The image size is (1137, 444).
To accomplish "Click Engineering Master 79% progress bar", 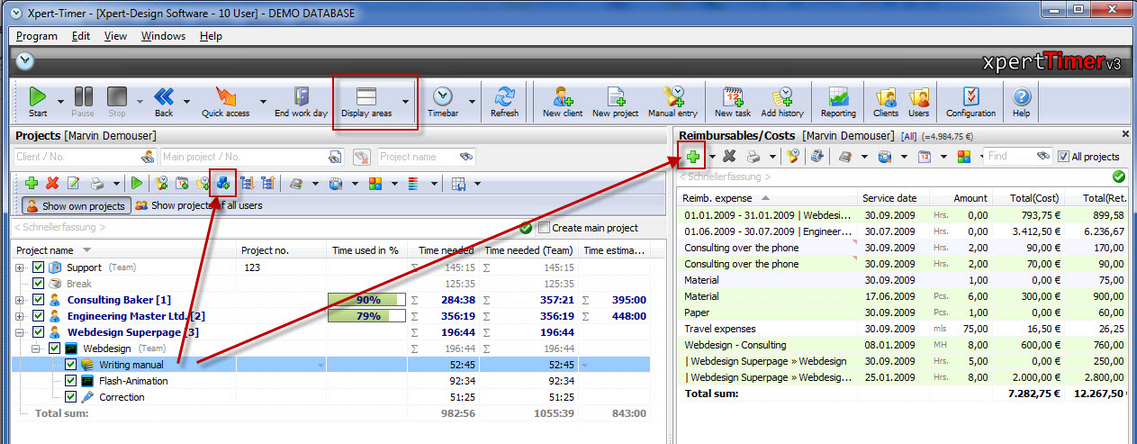I will tap(367, 316).
